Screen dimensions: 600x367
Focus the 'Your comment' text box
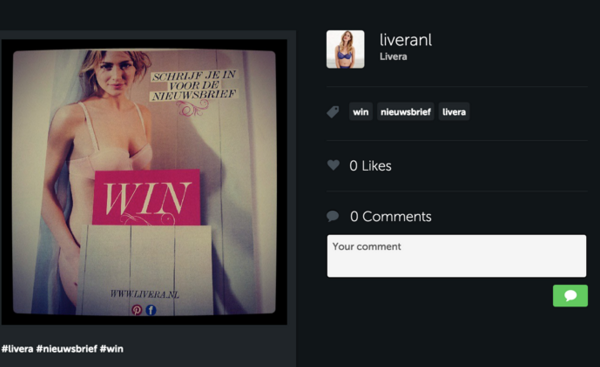click(457, 256)
